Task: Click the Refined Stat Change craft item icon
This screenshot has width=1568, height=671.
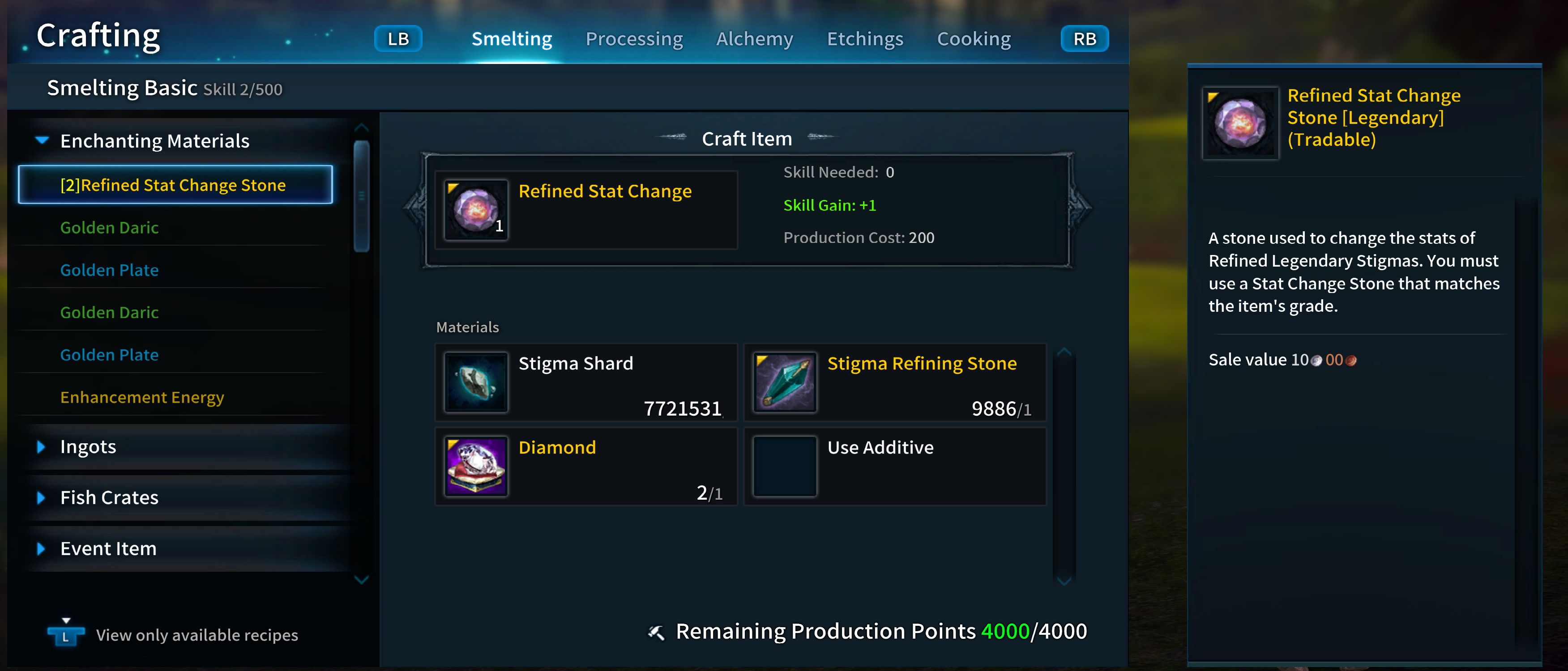Action: [x=476, y=210]
